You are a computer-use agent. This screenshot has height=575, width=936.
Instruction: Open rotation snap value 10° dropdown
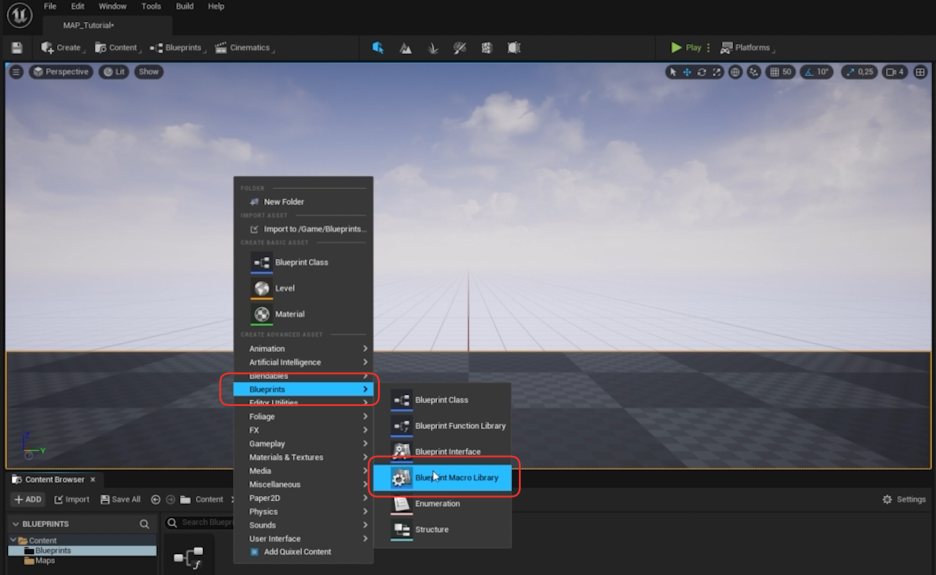[823, 72]
